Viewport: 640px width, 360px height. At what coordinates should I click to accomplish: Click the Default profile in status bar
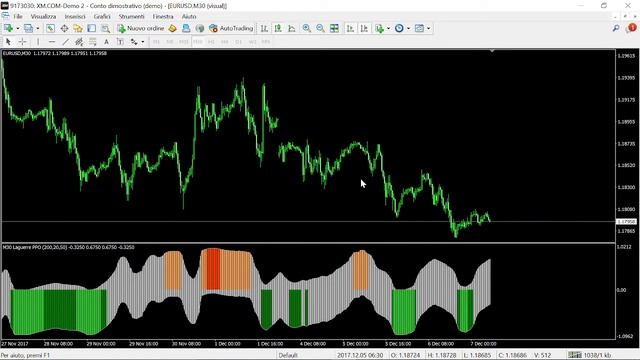click(288, 355)
